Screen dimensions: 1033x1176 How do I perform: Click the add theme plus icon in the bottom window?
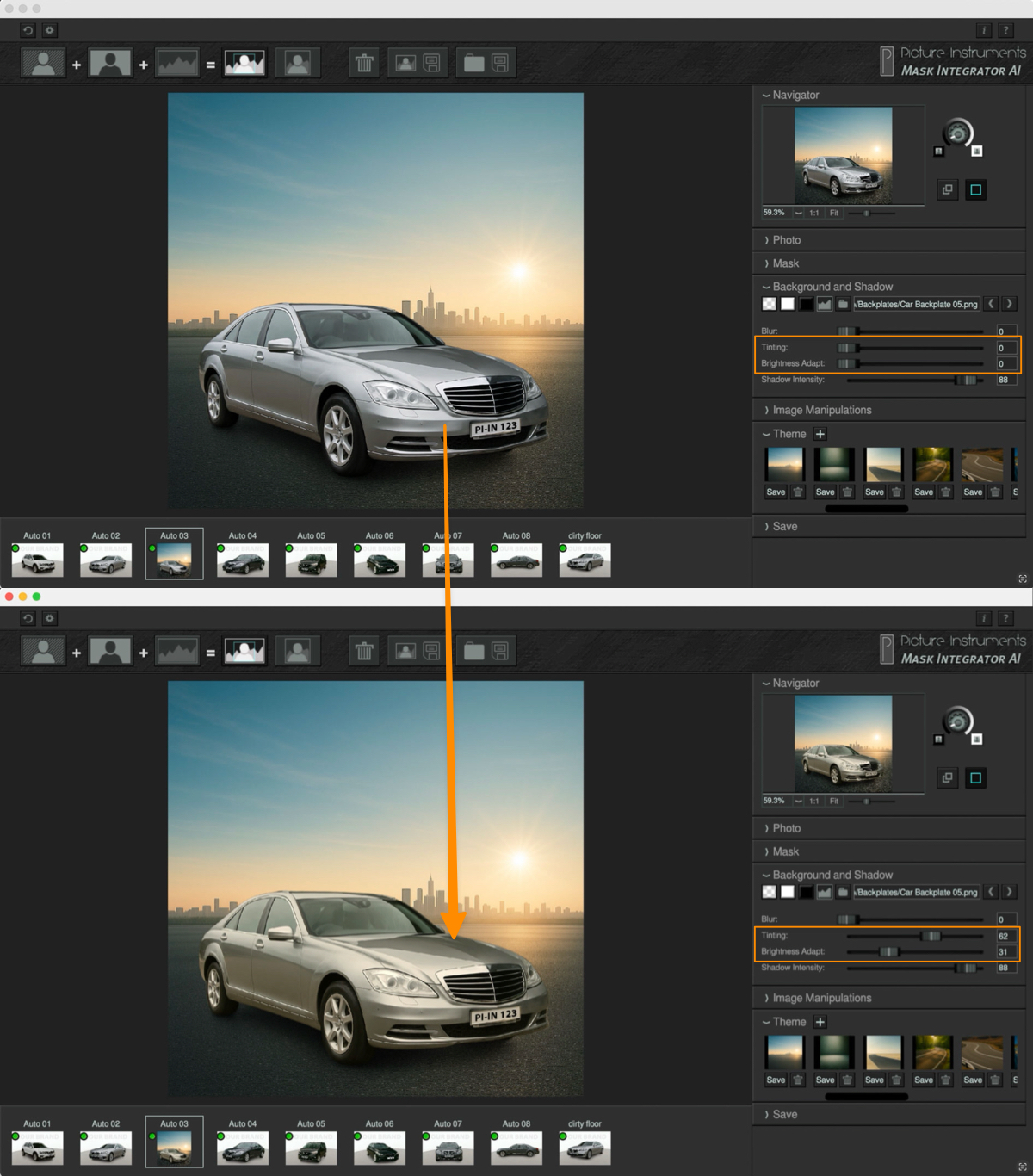click(820, 1022)
